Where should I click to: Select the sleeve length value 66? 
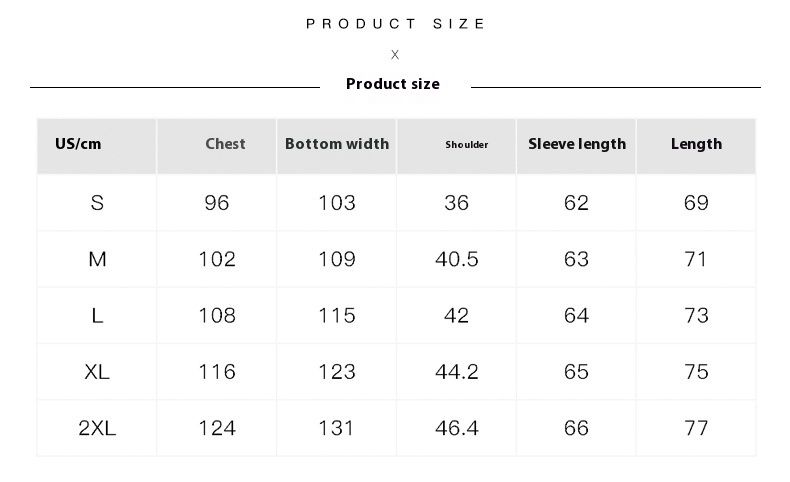pos(577,428)
